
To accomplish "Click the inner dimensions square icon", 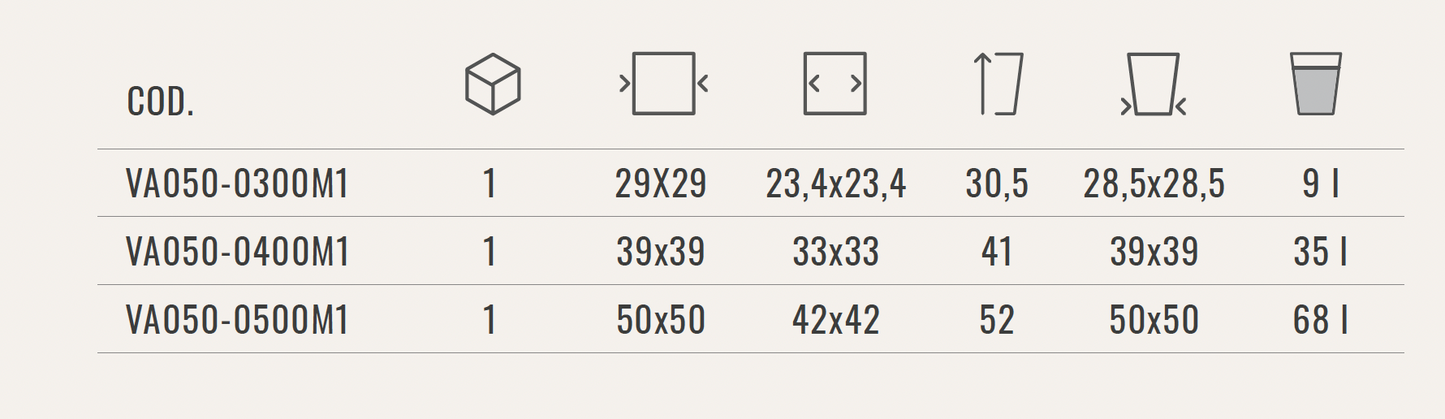I will pyautogui.click(x=835, y=84).
